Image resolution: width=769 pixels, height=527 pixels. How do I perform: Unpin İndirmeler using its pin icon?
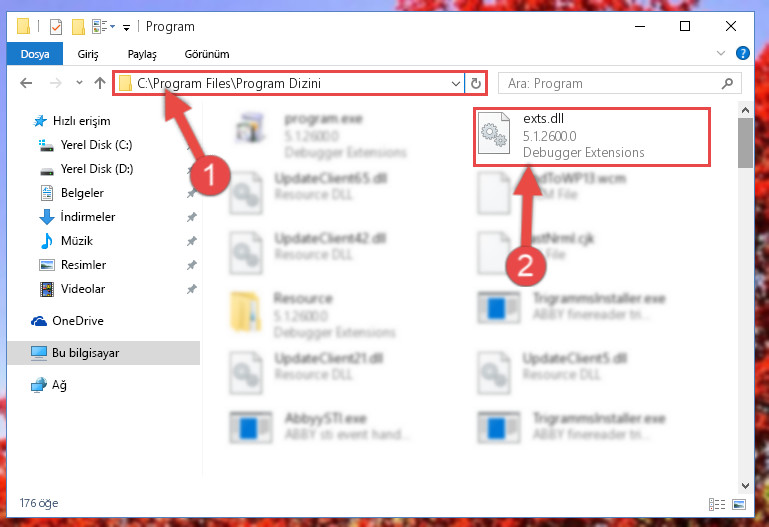(x=191, y=217)
